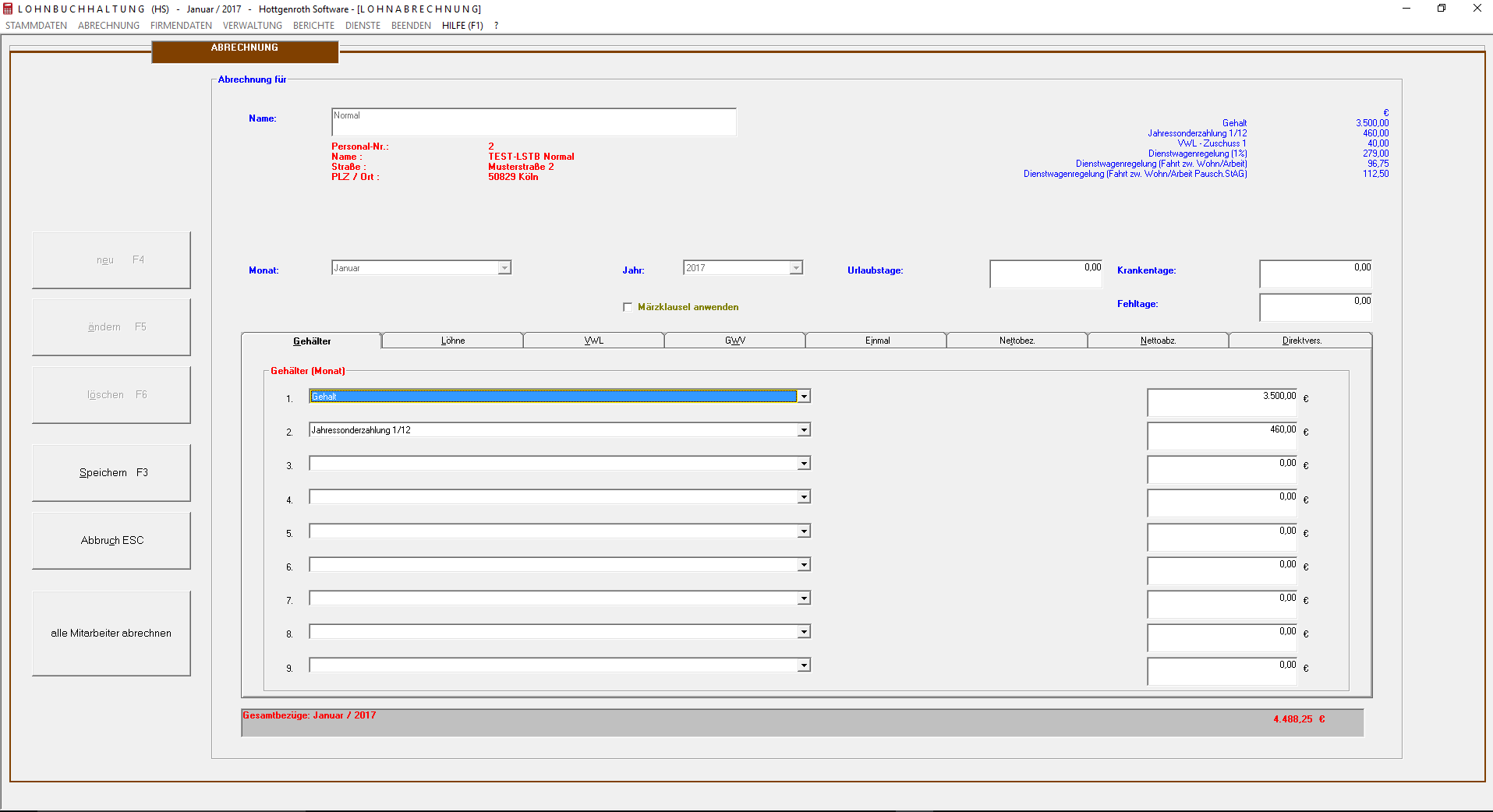This screenshot has width=1493, height=812.
Task: Click the Gehalt amount field showing 3.500,00
Action: pyautogui.click(x=1222, y=402)
